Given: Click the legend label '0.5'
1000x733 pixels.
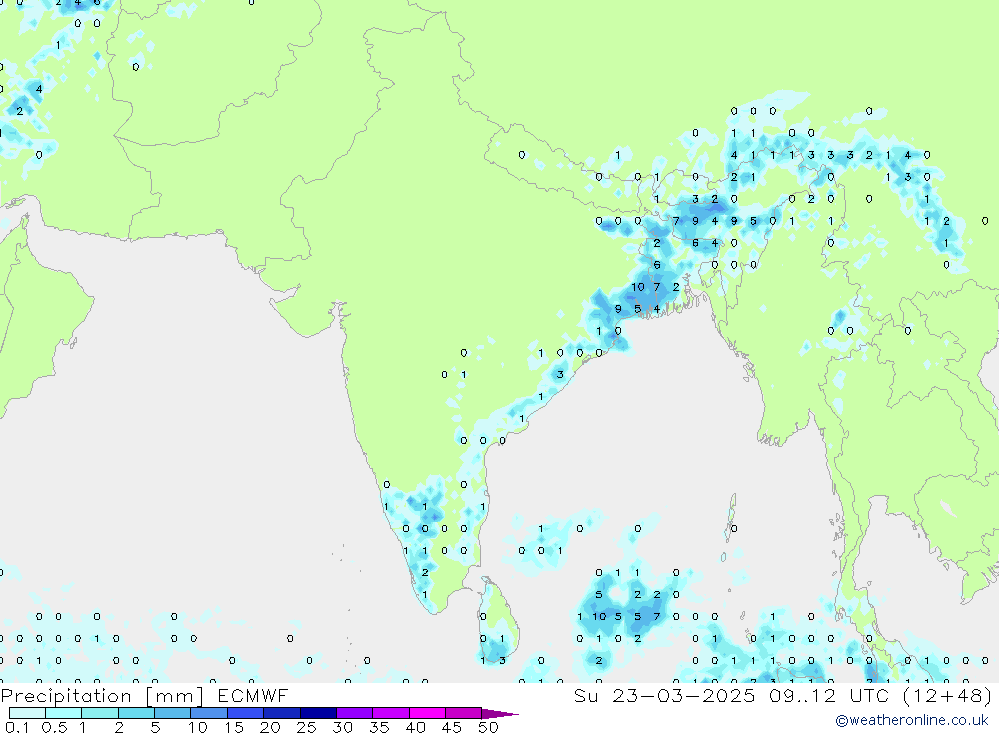Looking at the screenshot, I should point(54,727).
